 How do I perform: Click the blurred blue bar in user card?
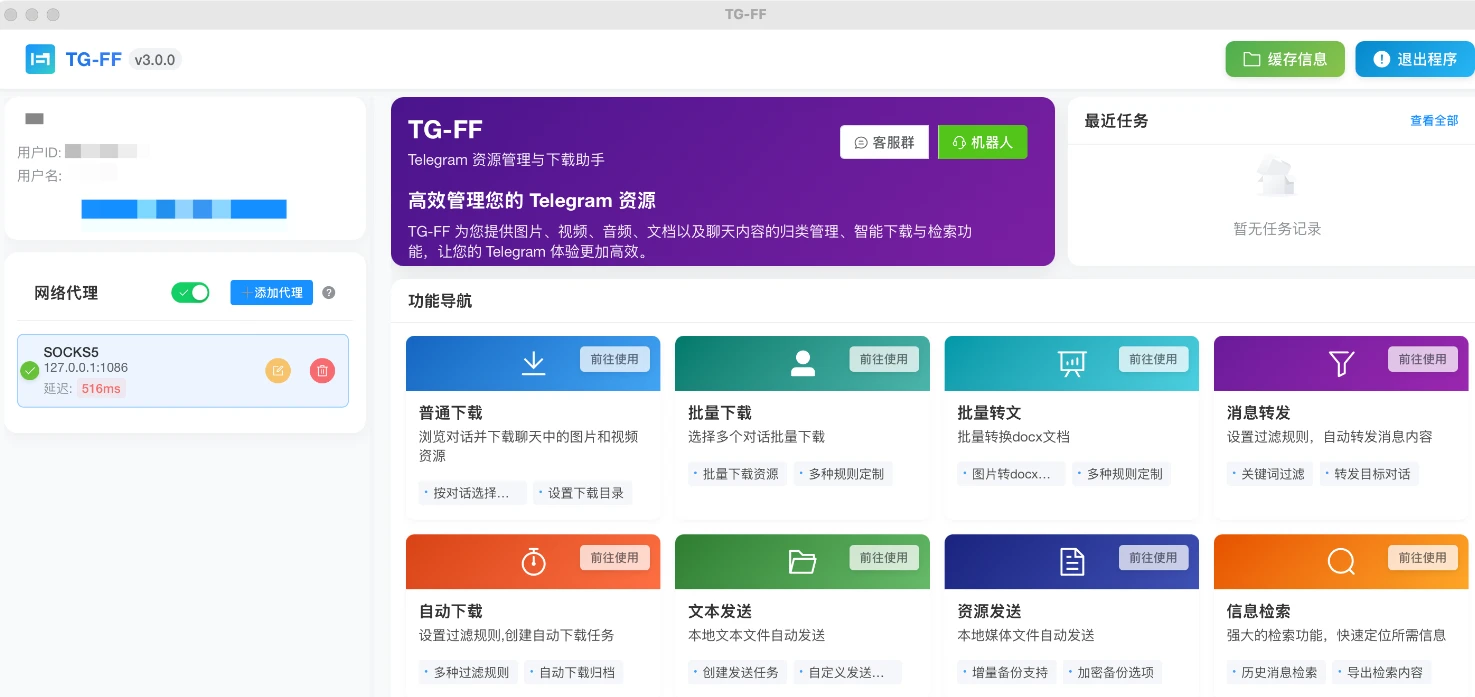pos(184,209)
